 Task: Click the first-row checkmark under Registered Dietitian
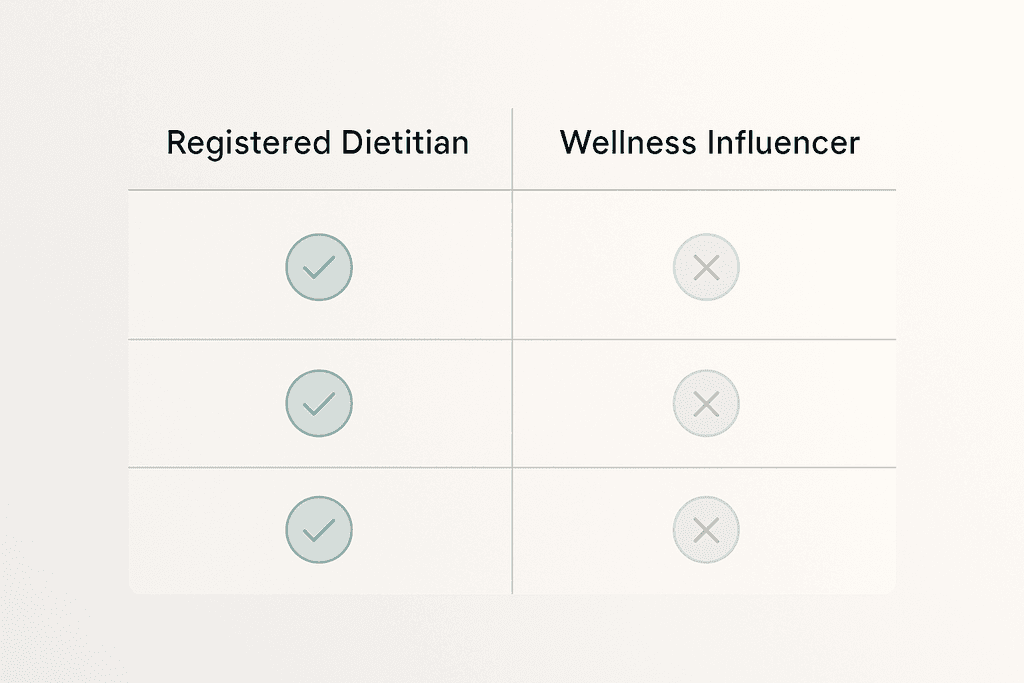tap(319, 267)
